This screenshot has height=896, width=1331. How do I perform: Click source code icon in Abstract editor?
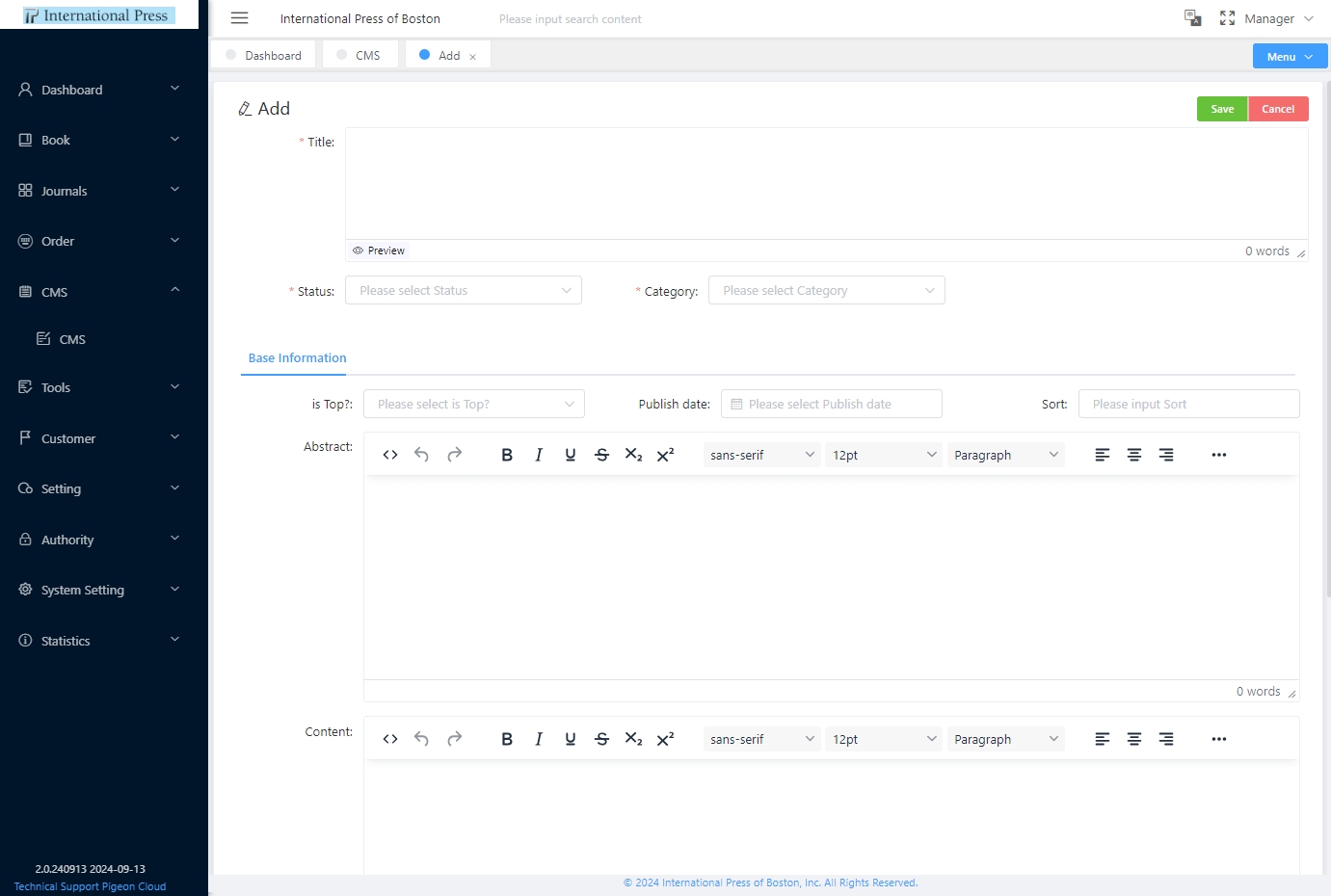pos(390,455)
